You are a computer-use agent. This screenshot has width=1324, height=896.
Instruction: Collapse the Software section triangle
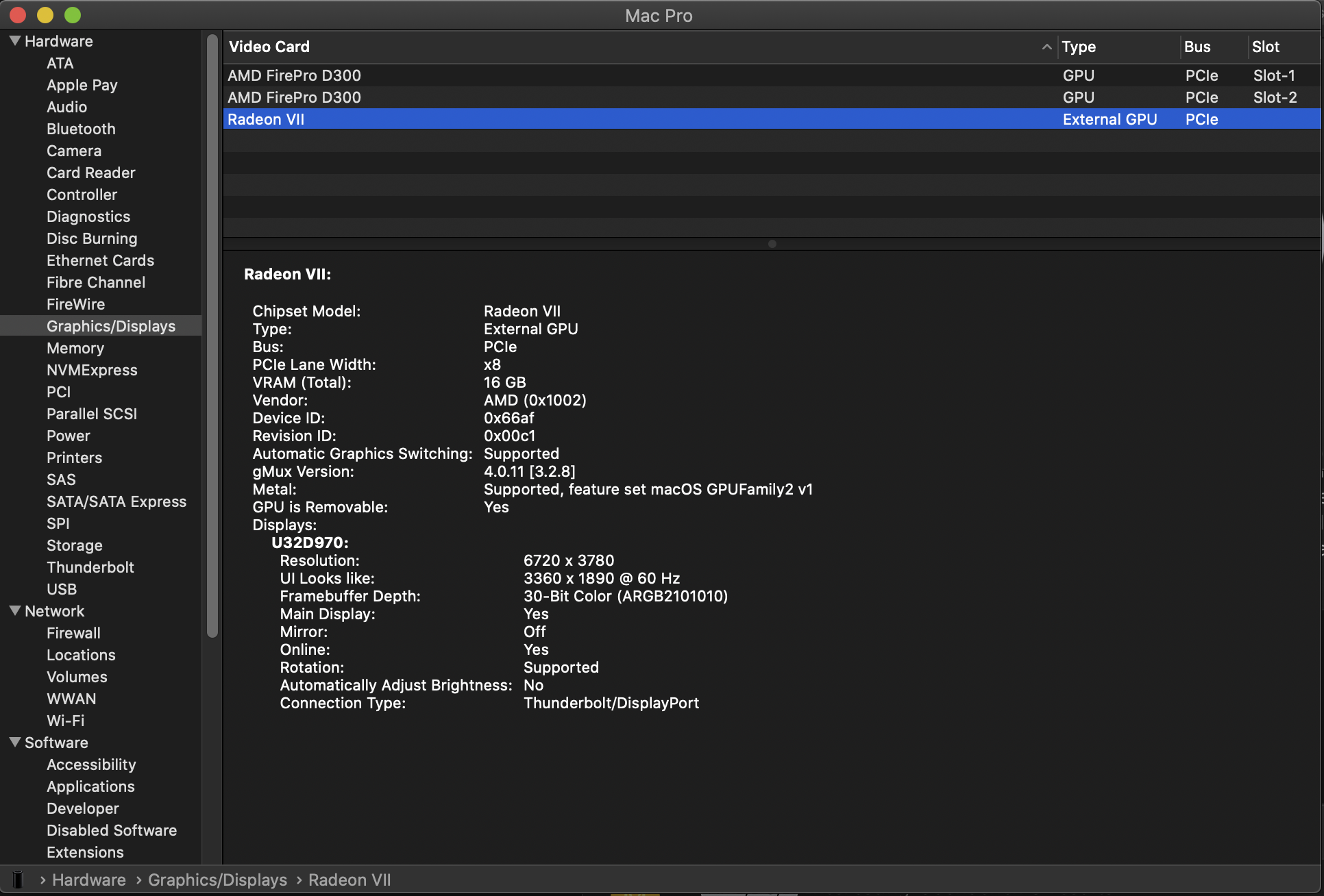pyautogui.click(x=15, y=743)
